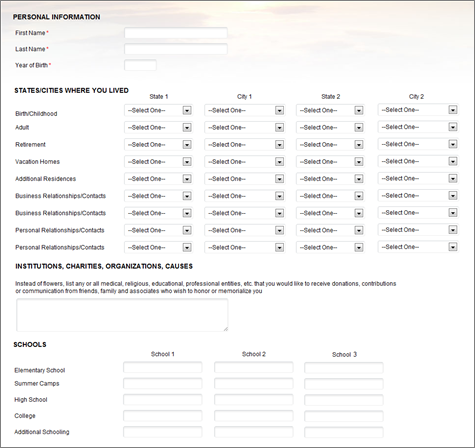The image size is (475, 448).
Task: Click Summer Camps field under School 3
Action: point(344,384)
